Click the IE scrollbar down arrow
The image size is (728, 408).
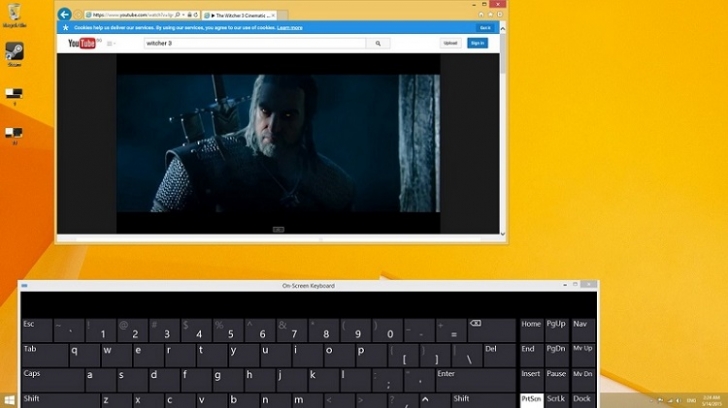503,234
